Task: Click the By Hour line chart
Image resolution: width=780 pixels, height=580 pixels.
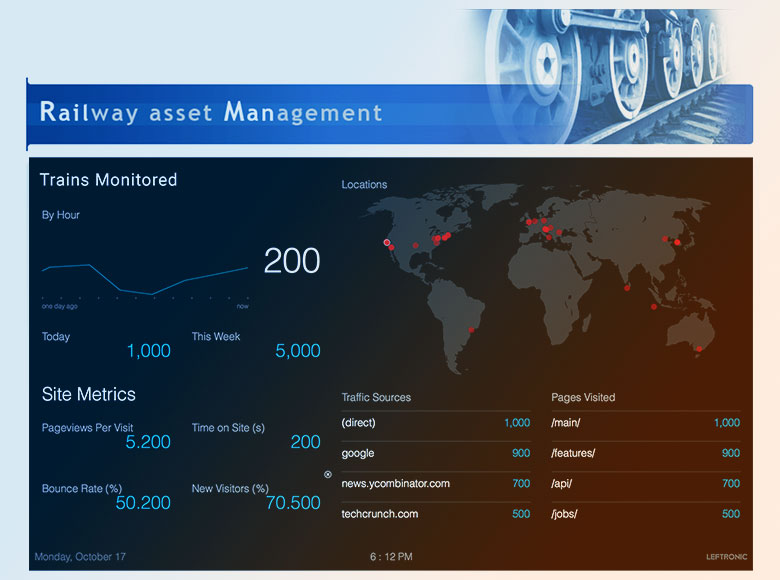Action: point(145,280)
